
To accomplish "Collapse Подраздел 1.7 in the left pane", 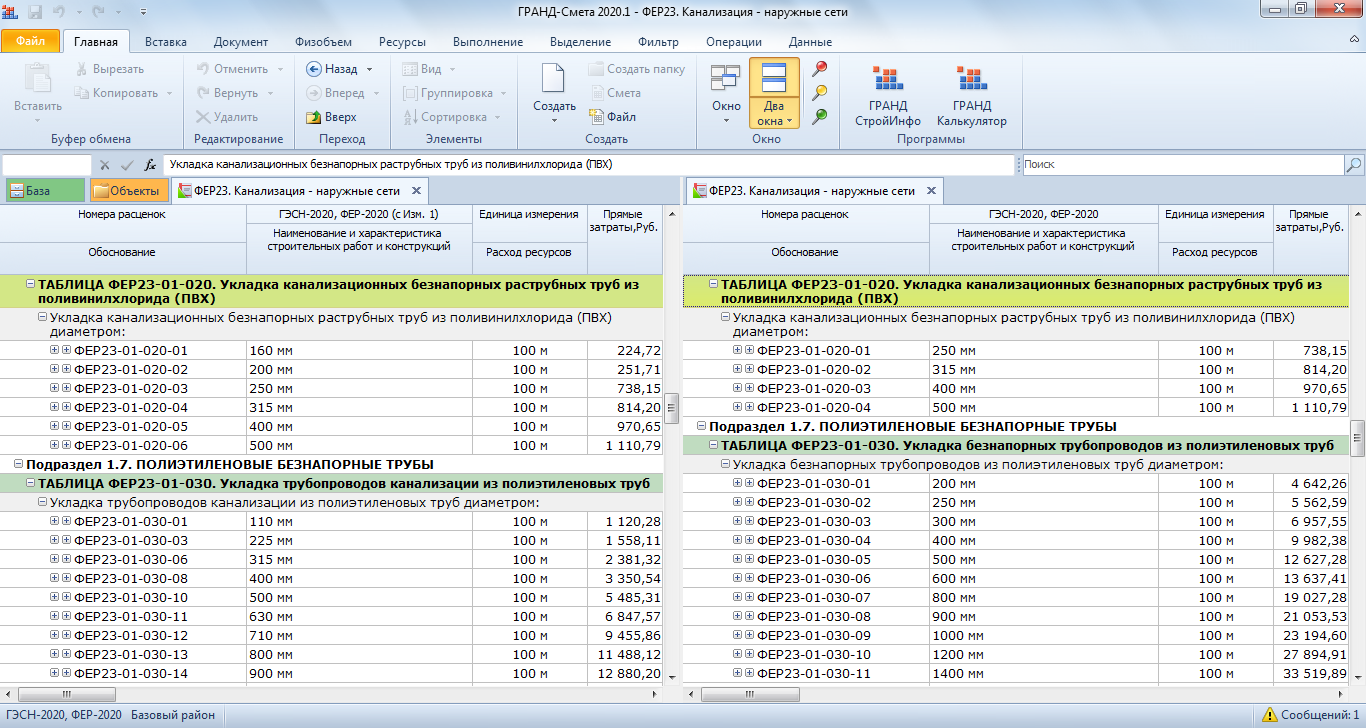I will tap(19, 464).
